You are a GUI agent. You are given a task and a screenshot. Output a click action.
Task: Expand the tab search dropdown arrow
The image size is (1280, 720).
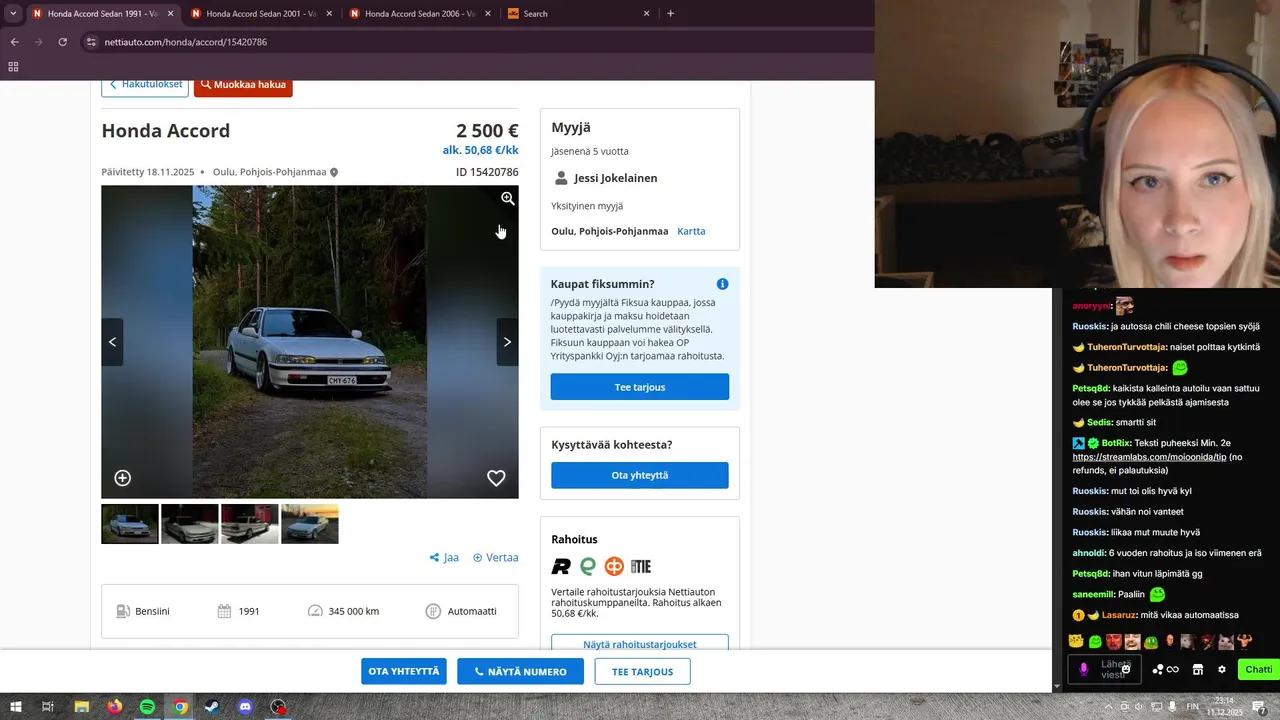pyautogui.click(x=13, y=14)
